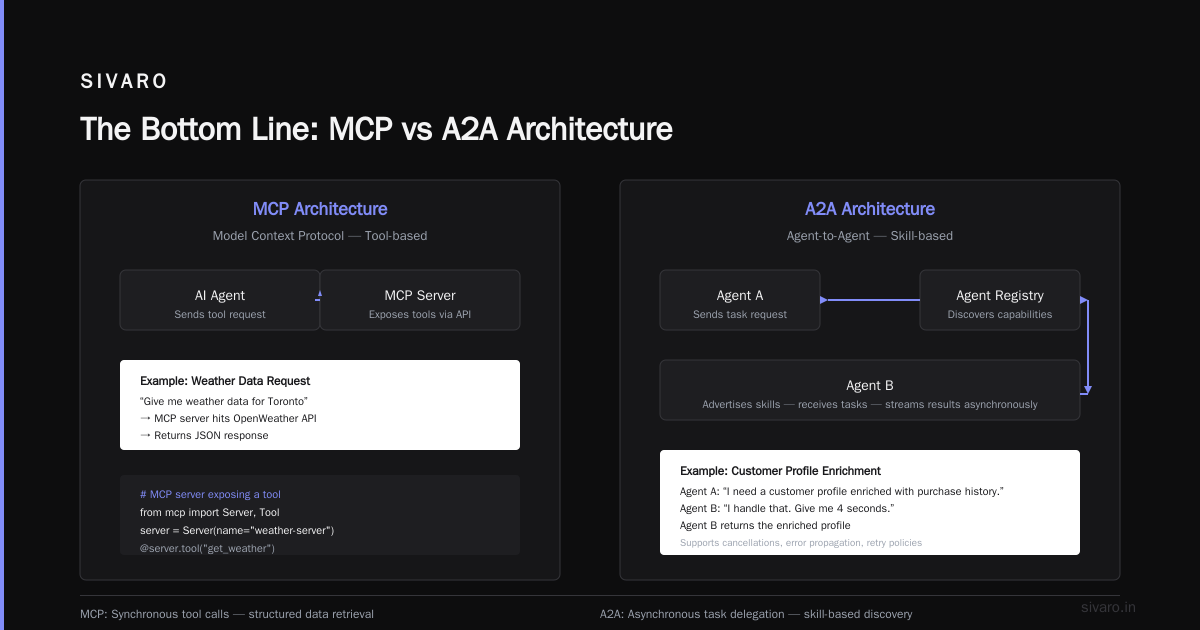
Task: Select the MCP Server box
Action: [420, 300]
